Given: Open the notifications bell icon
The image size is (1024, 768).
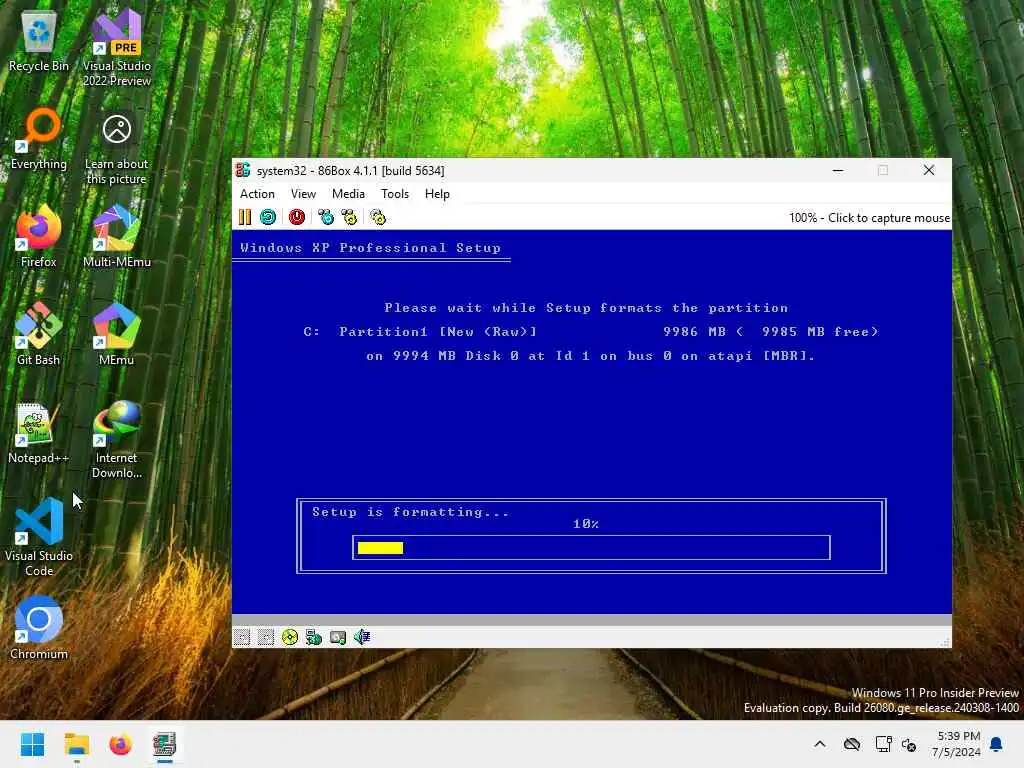Looking at the screenshot, I should [997, 744].
